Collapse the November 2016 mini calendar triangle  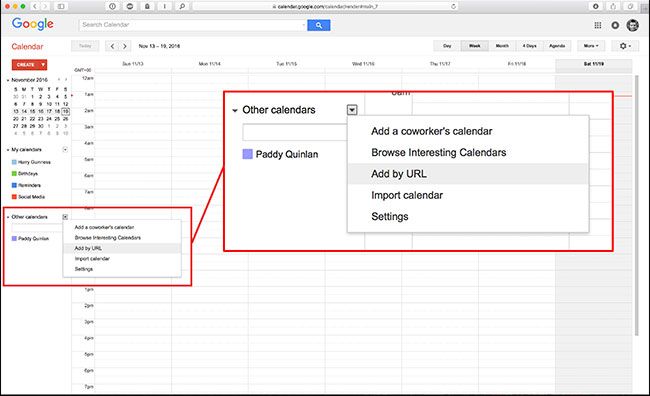pos(8,80)
